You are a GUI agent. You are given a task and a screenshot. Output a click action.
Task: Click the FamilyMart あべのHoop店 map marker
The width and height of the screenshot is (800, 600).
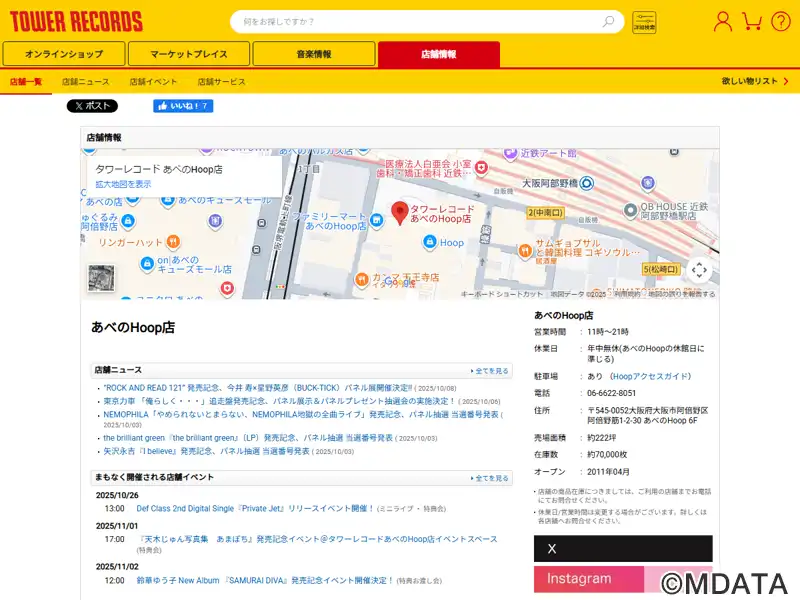[x=377, y=220]
